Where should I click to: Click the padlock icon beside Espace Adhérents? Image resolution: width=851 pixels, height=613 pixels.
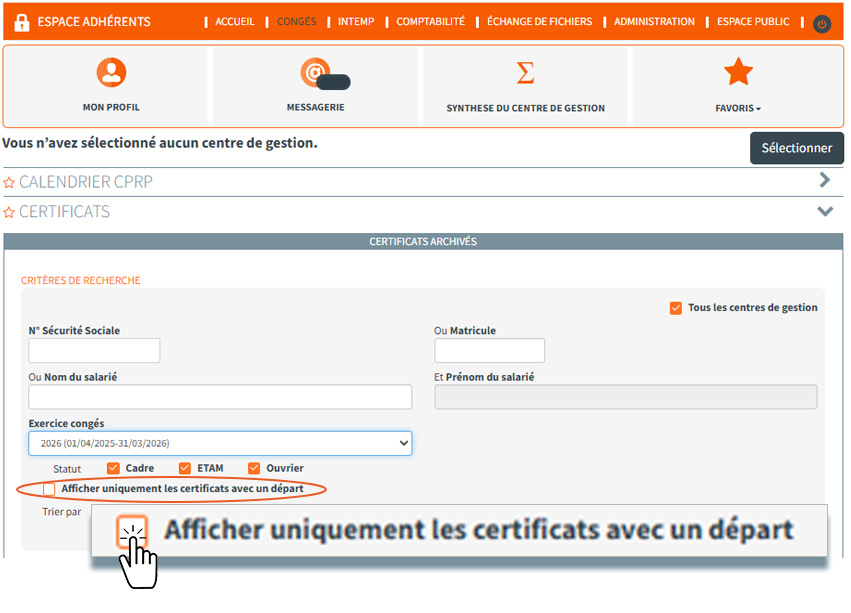coord(20,21)
